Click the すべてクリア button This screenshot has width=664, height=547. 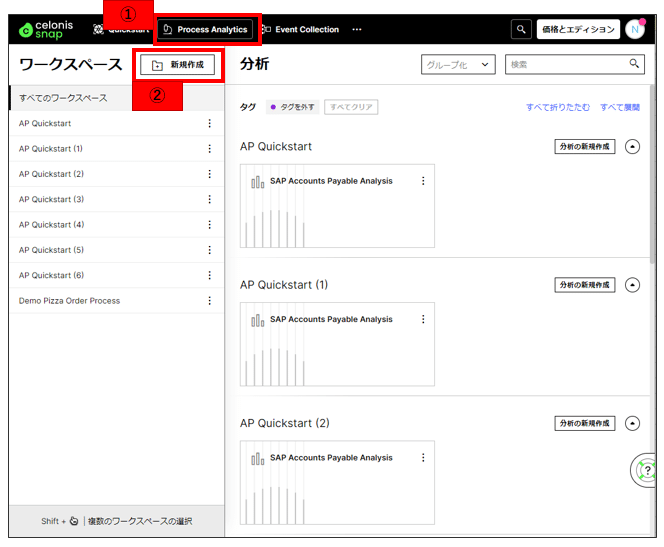point(351,107)
